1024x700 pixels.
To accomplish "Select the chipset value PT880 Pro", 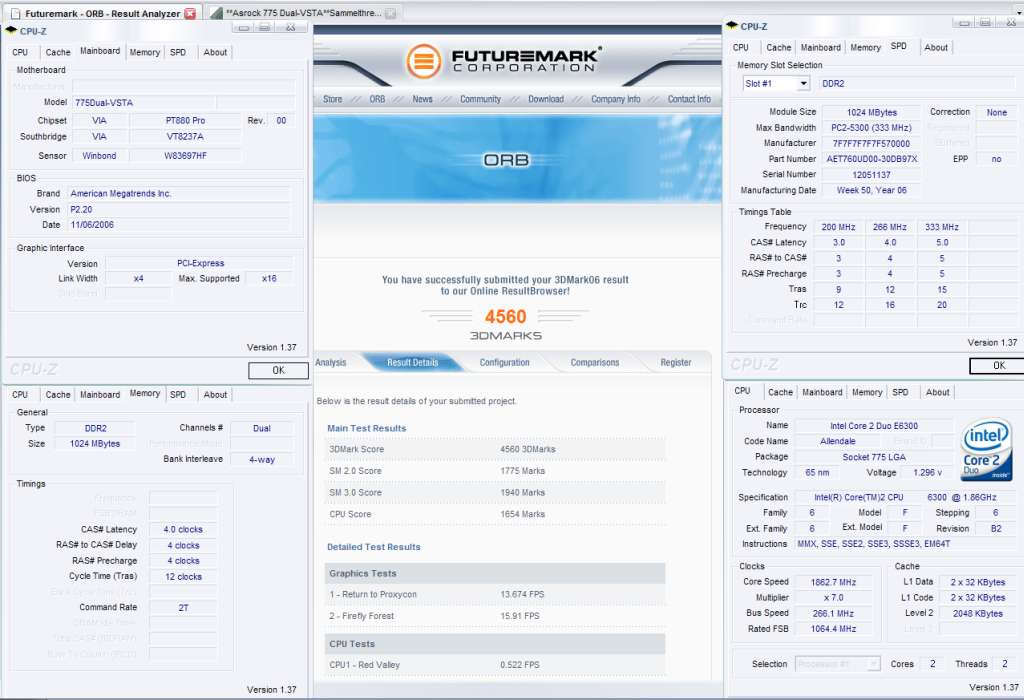I will (x=185, y=121).
